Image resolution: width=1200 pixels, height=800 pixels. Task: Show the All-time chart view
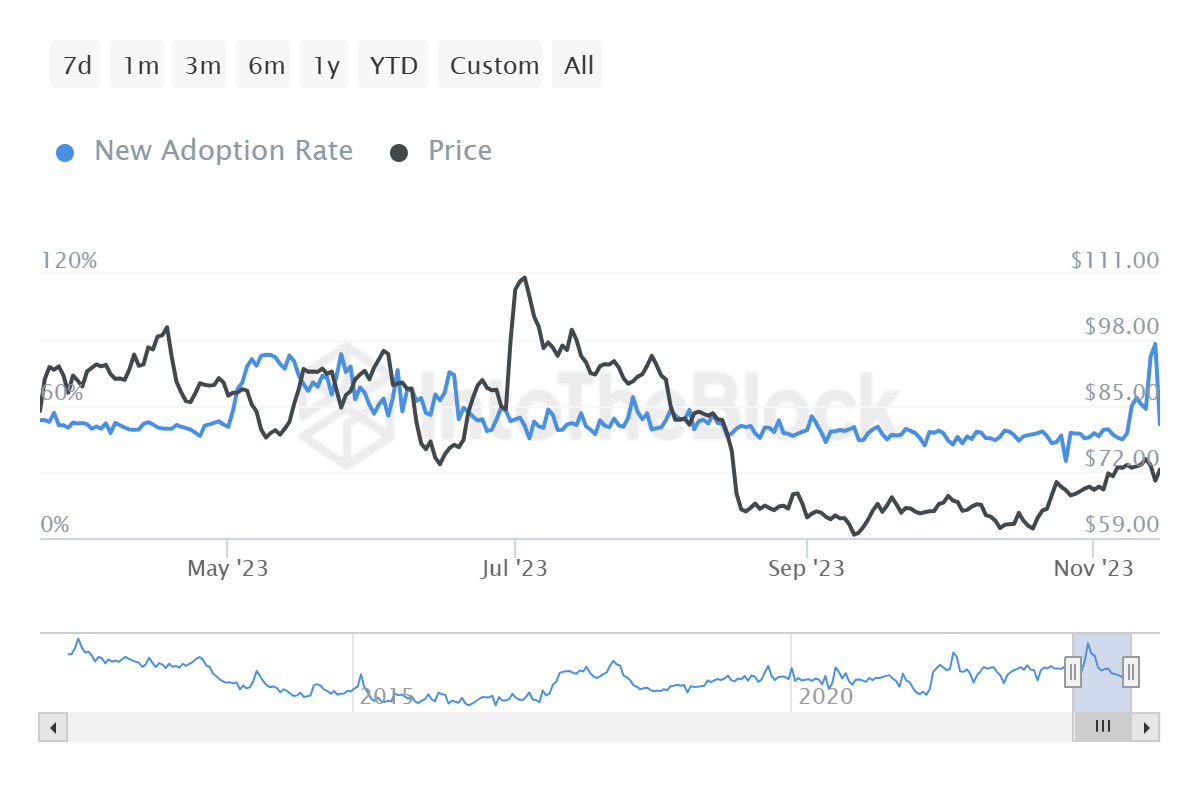tap(577, 64)
